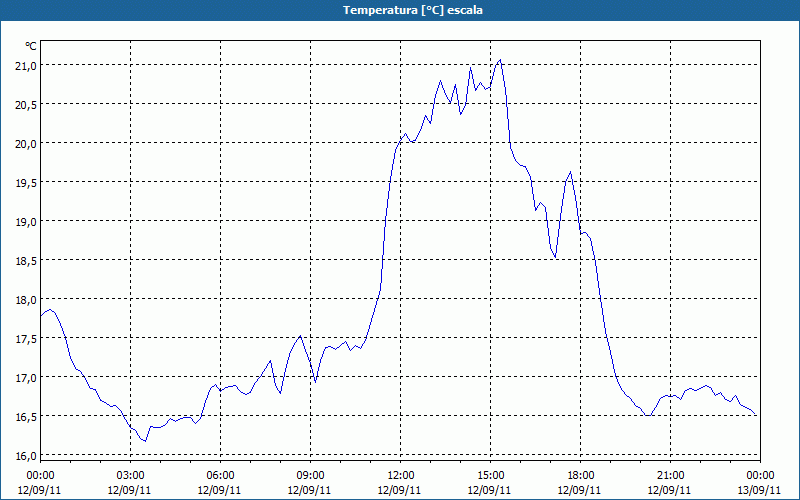The image size is (800, 500).
Task: Select the 16,5 y-axis label
Action: (26, 416)
